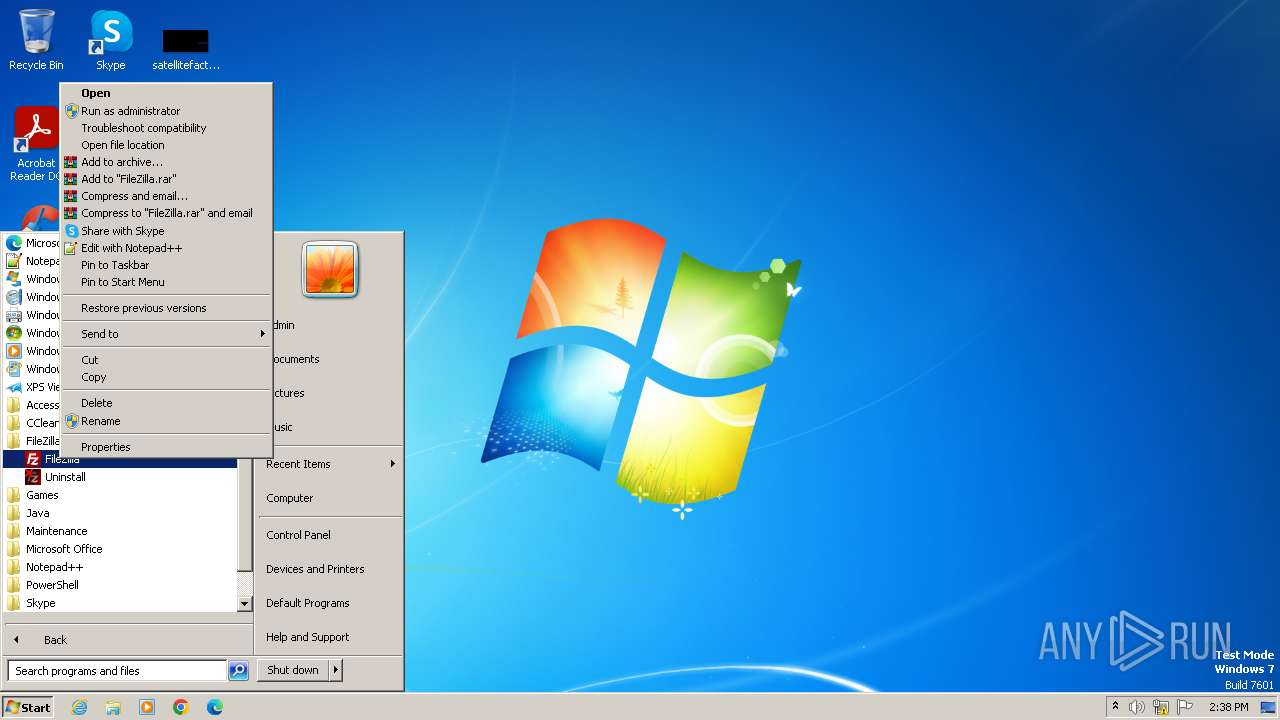Click the volume speaker tray icon
The height and width of the screenshot is (720, 1280).
tap(1137, 707)
